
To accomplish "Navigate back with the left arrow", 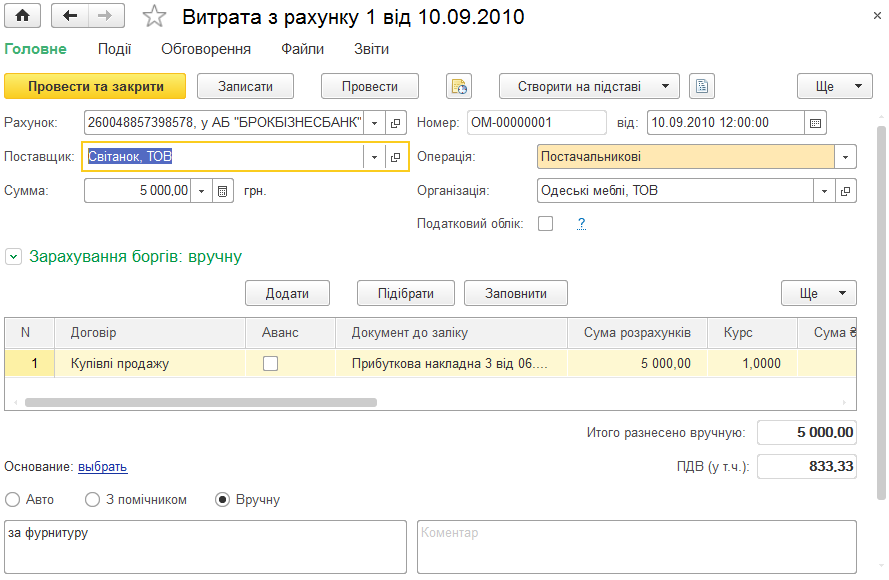I will click(x=70, y=16).
